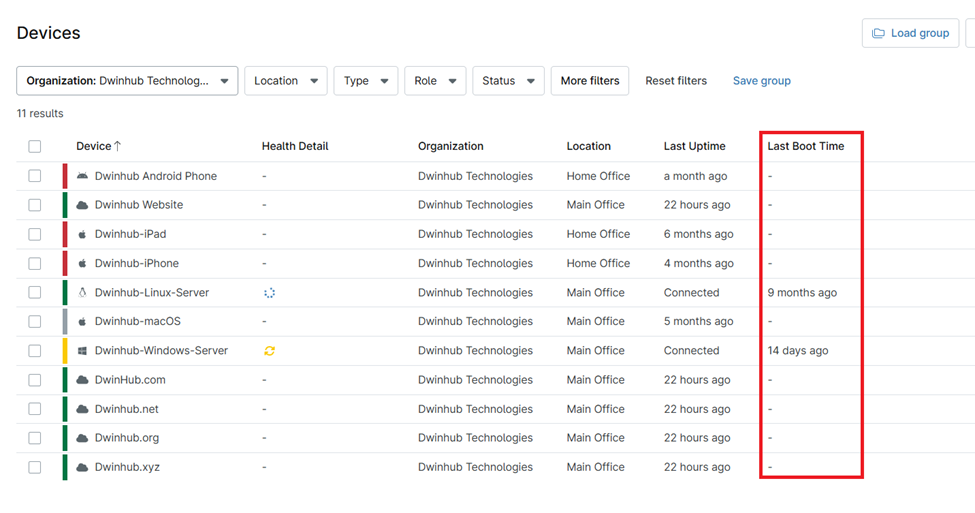Select the Dwinhub-iPhone checkbox
The width and height of the screenshot is (975, 513).
point(35,264)
